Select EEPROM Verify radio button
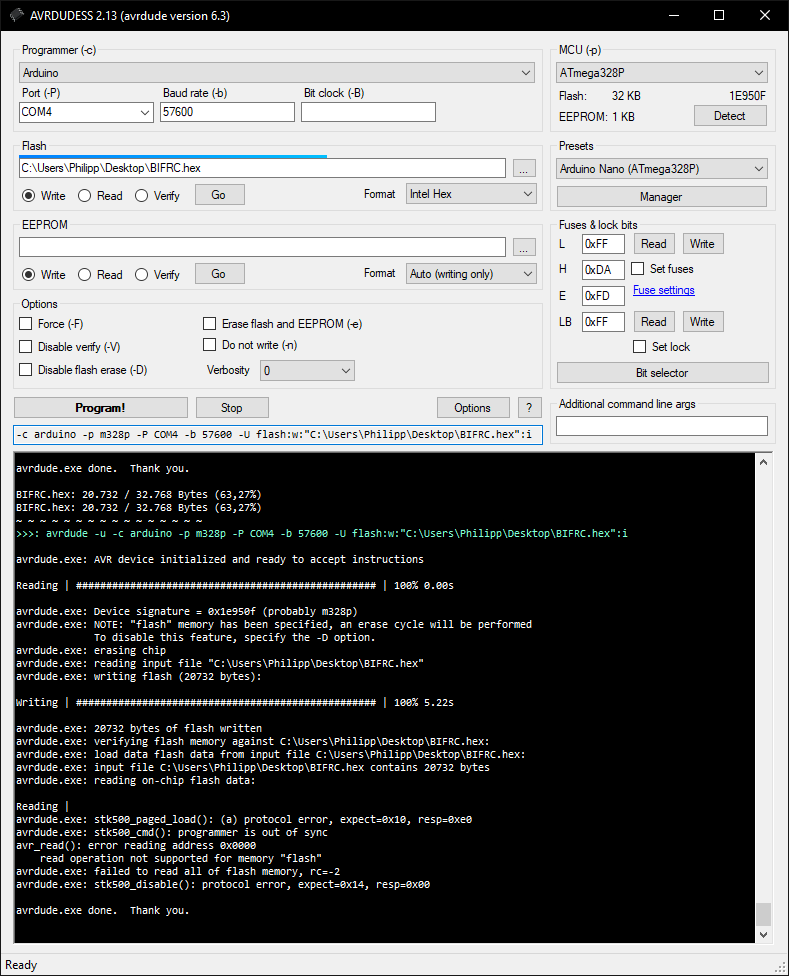 click(141, 274)
